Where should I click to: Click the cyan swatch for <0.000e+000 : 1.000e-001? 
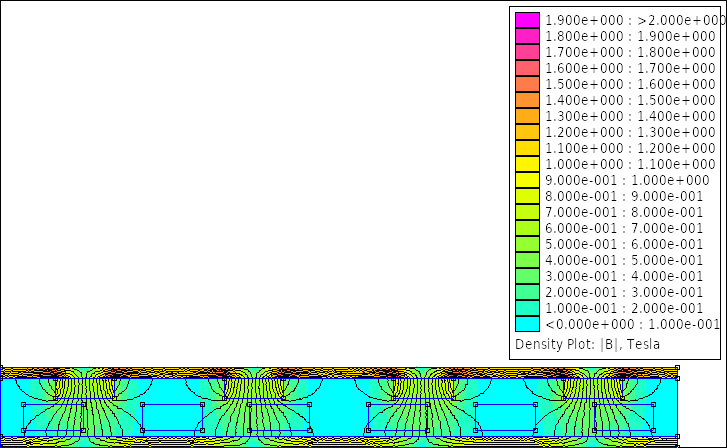[x=527, y=324]
